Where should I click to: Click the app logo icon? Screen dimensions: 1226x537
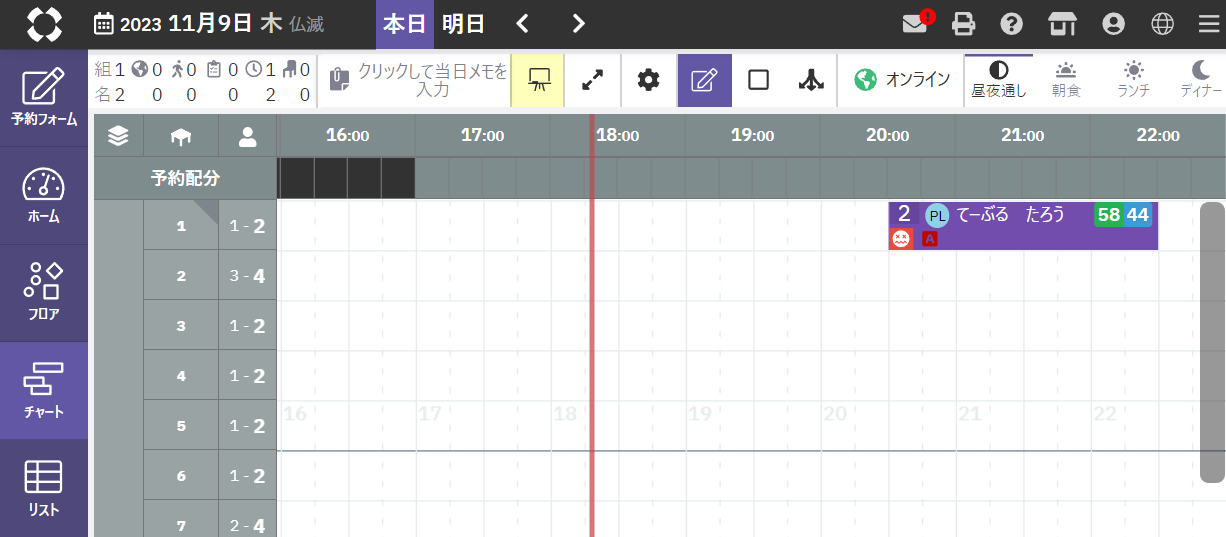44,24
